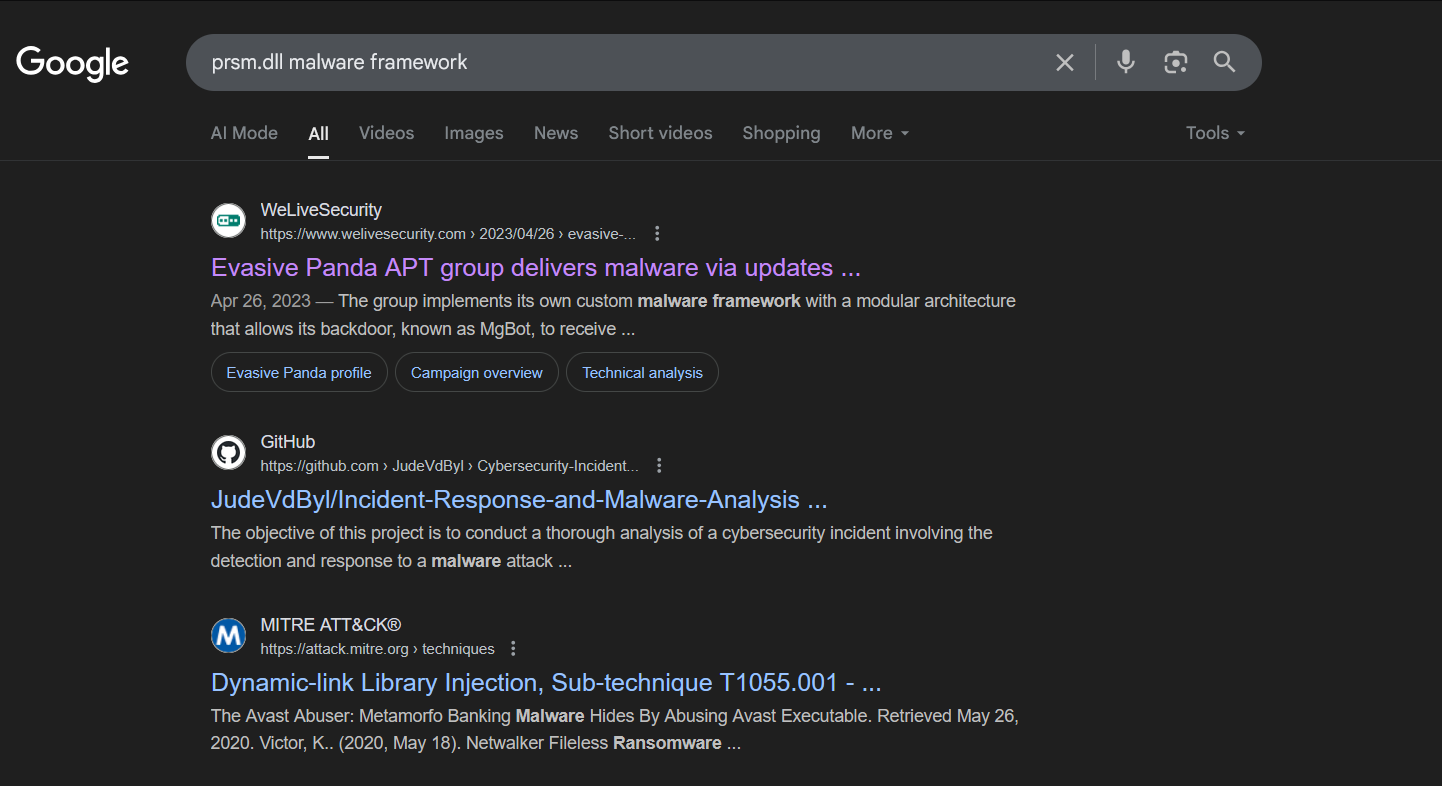Open Dynamic-link Library Injection MITRE result
The width and height of the screenshot is (1442, 786).
tap(546, 683)
